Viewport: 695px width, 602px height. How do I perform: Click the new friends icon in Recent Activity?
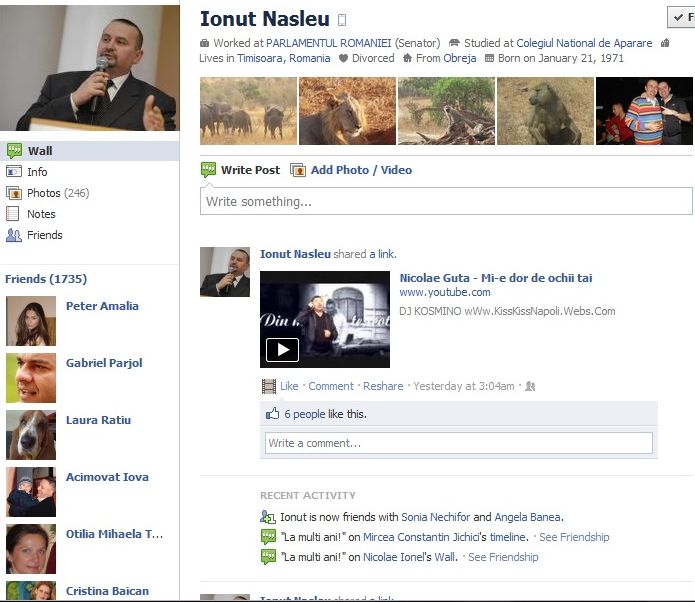click(x=268, y=517)
